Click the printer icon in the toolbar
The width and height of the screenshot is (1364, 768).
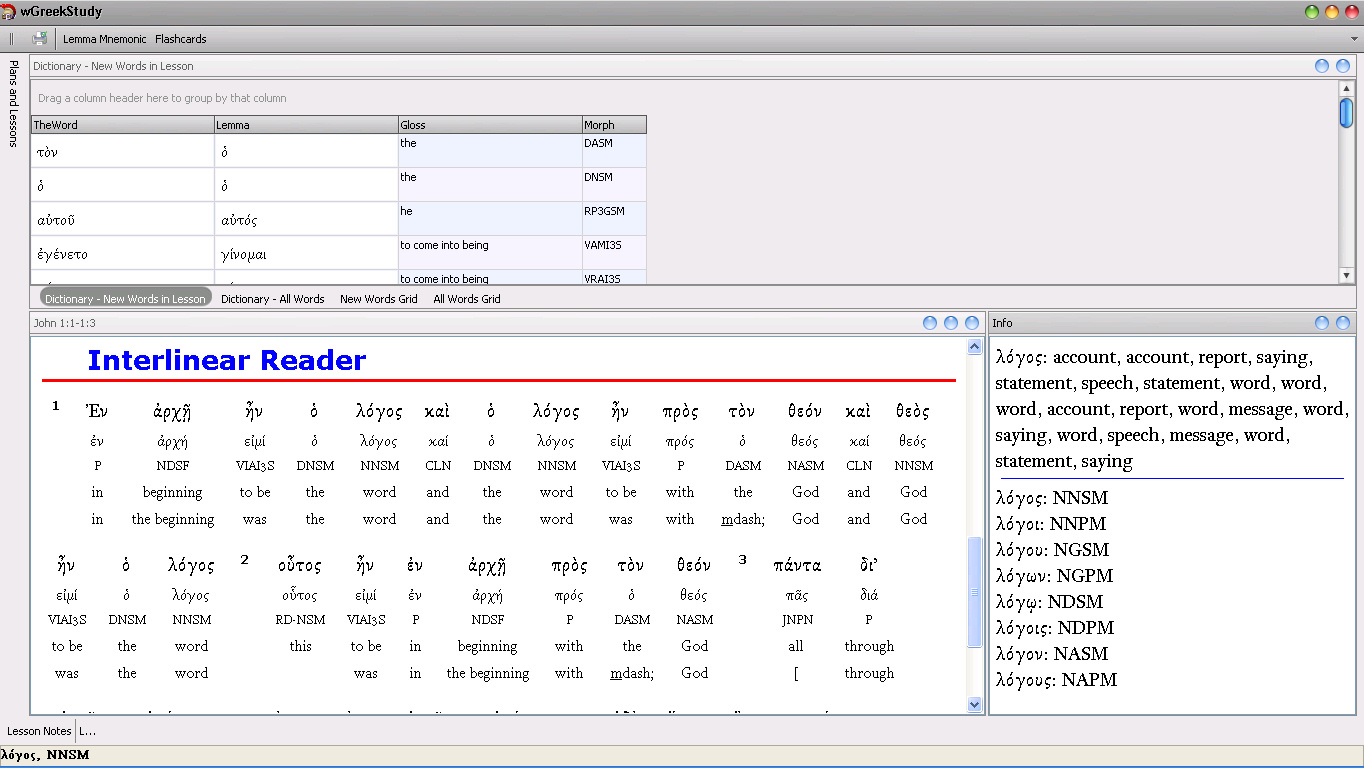point(40,39)
